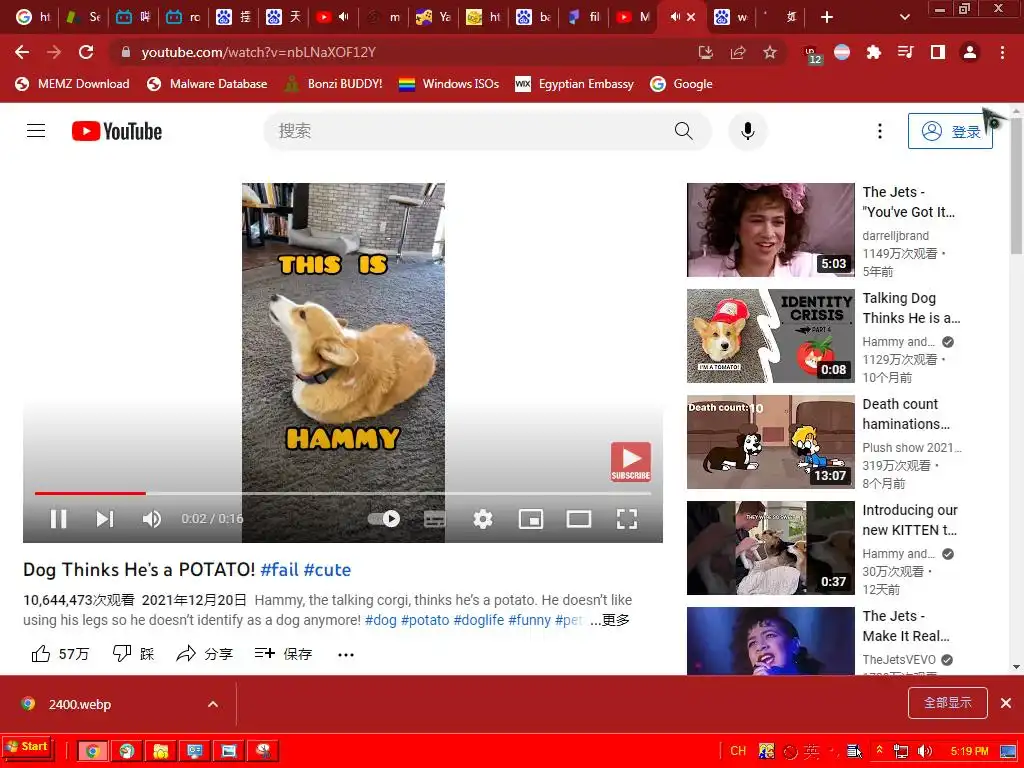Dislike the video with thumbs down
The width and height of the screenshot is (1024, 768).
(133, 654)
